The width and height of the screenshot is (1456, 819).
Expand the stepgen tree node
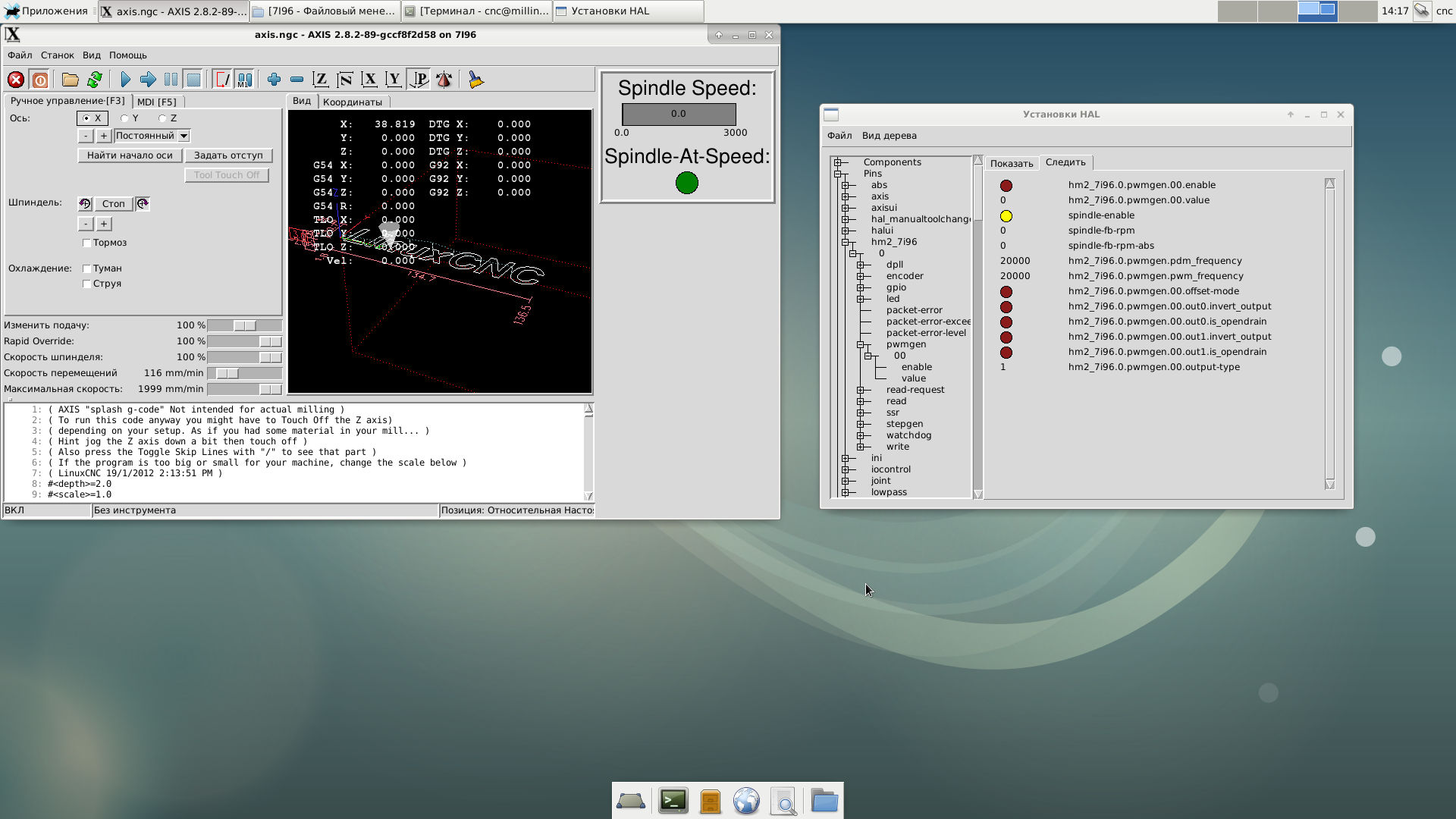[x=861, y=424]
